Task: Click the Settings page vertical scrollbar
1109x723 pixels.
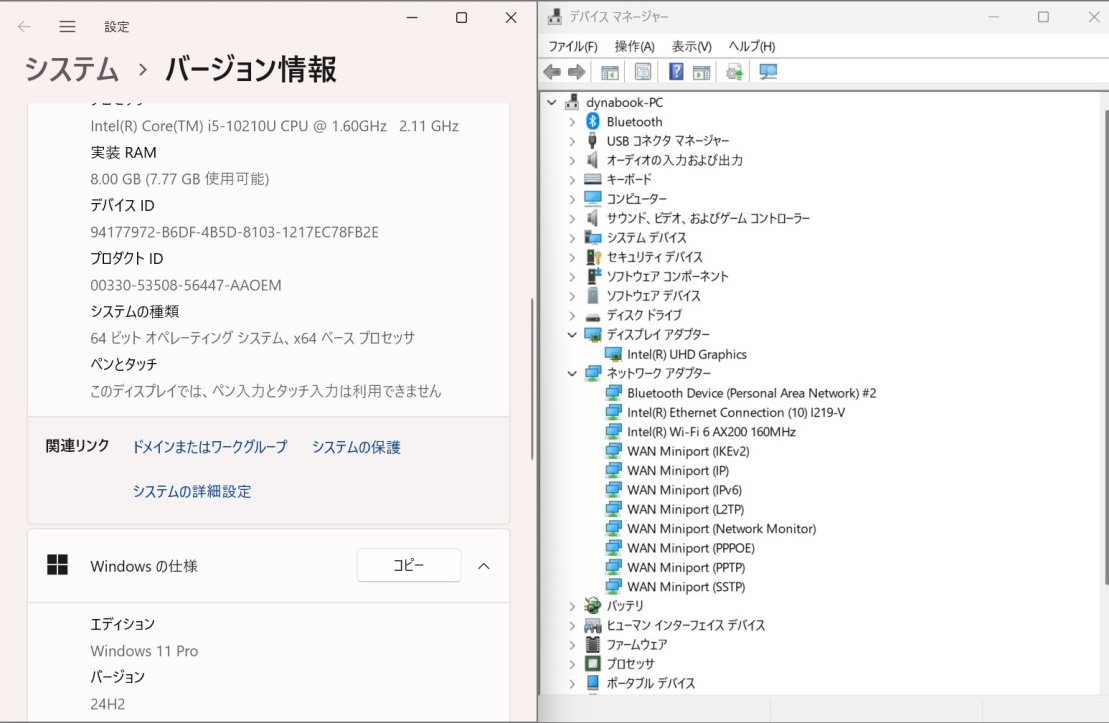Action: pyautogui.click(x=532, y=380)
